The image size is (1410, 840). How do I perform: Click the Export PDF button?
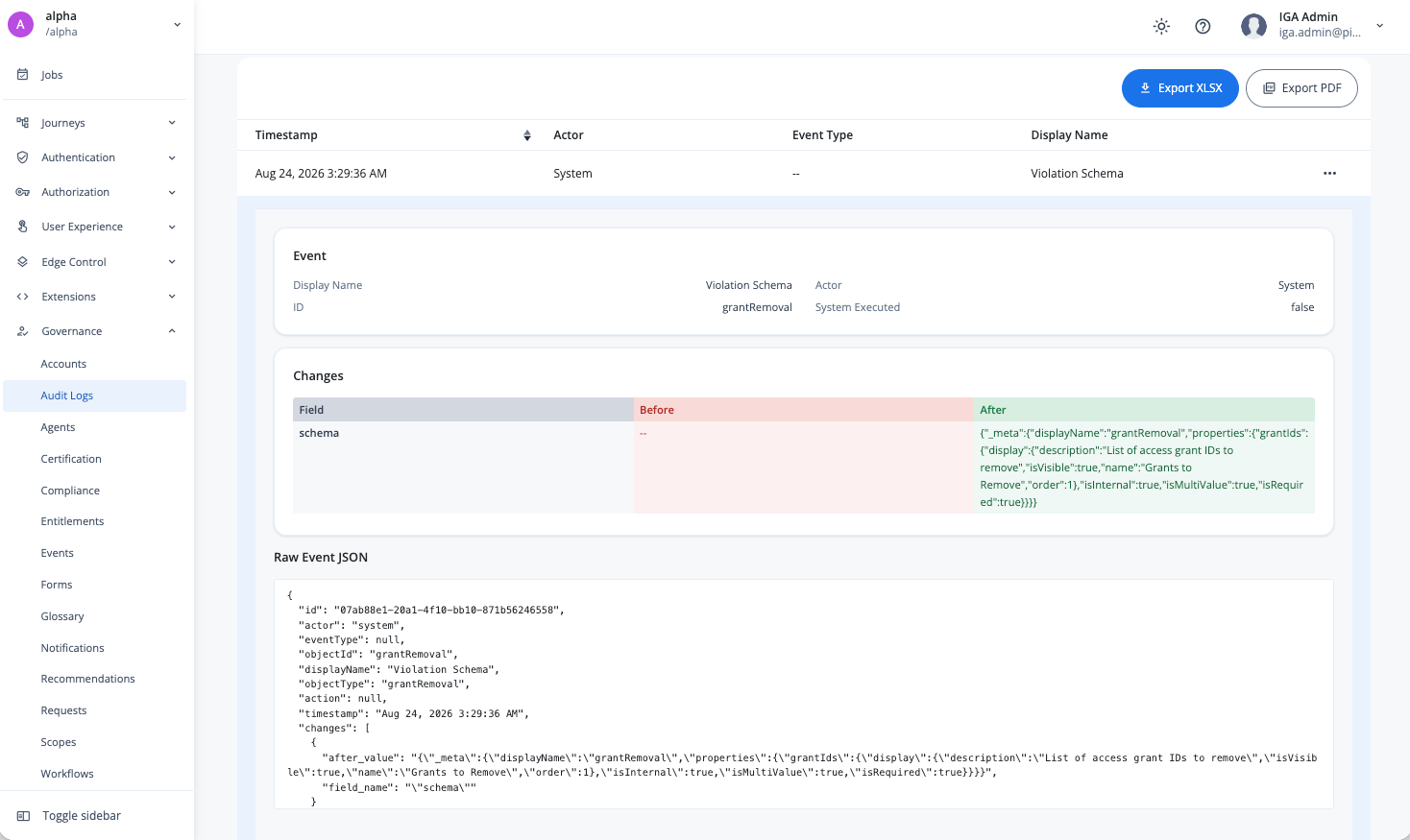pyautogui.click(x=1301, y=88)
